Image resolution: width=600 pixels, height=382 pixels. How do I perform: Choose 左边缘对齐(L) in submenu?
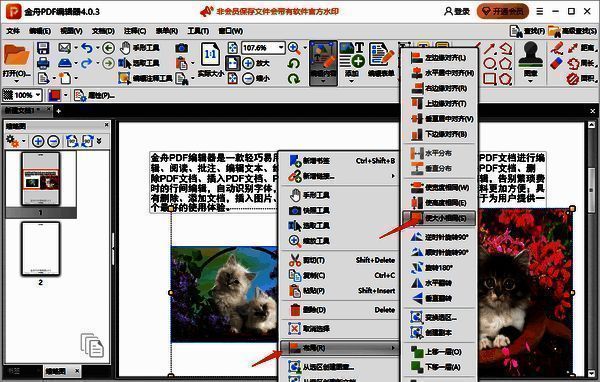click(439, 58)
